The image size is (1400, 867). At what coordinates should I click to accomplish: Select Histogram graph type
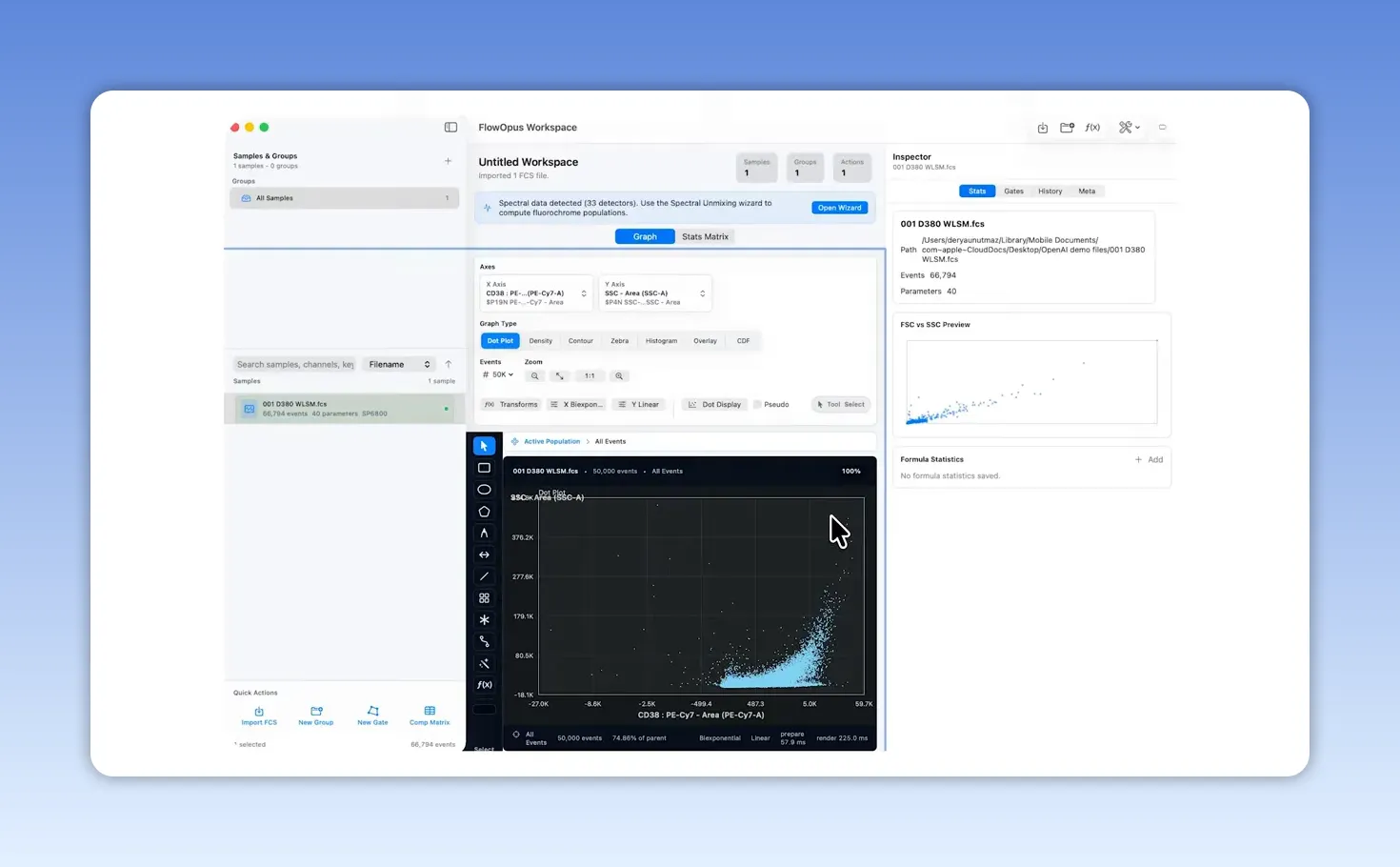point(662,341)
